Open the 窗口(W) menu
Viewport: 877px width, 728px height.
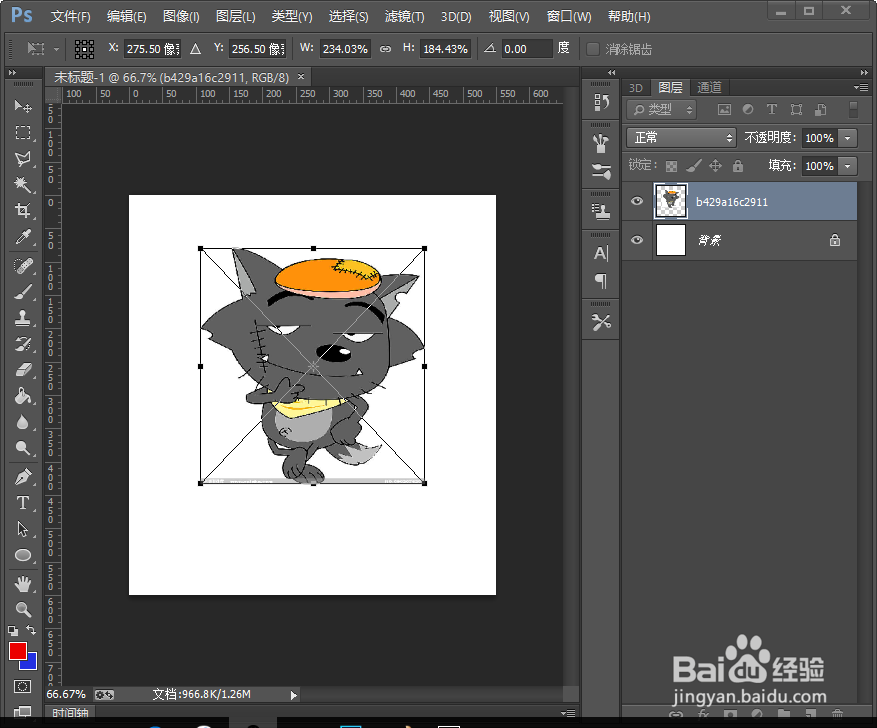(569, 17)
